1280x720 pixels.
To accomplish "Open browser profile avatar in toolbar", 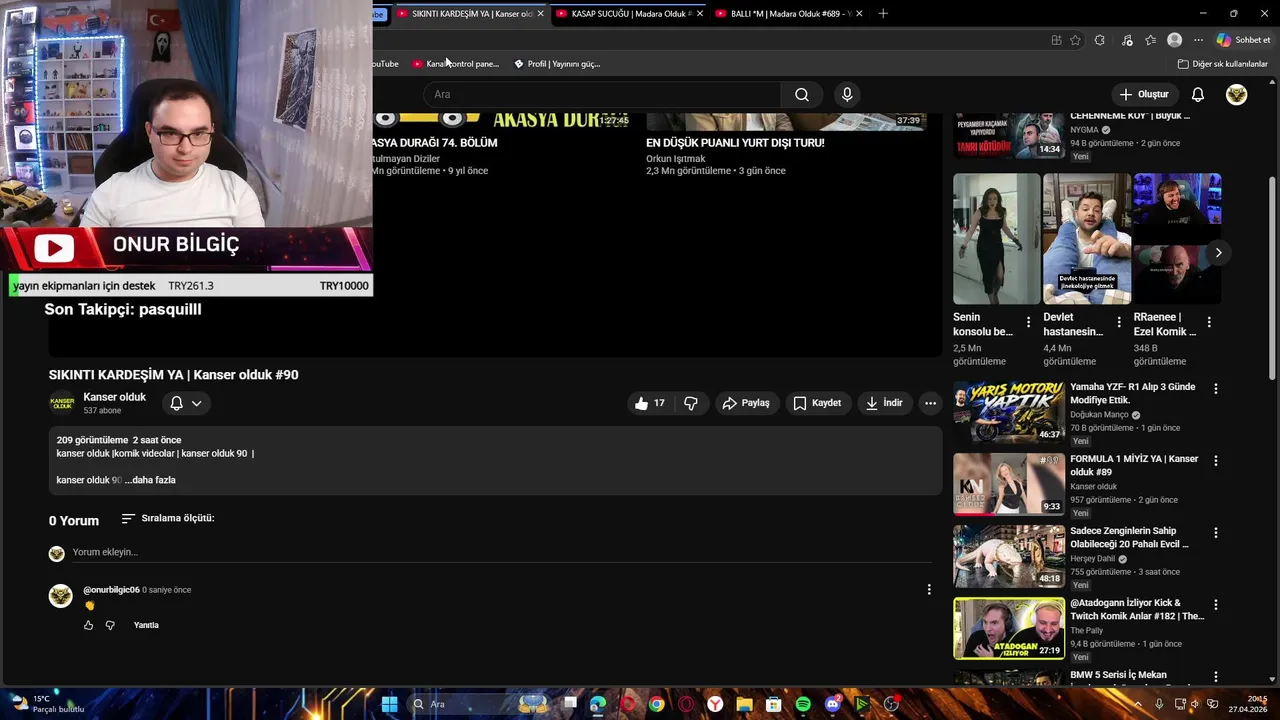I will click(x=1174, y=40).
